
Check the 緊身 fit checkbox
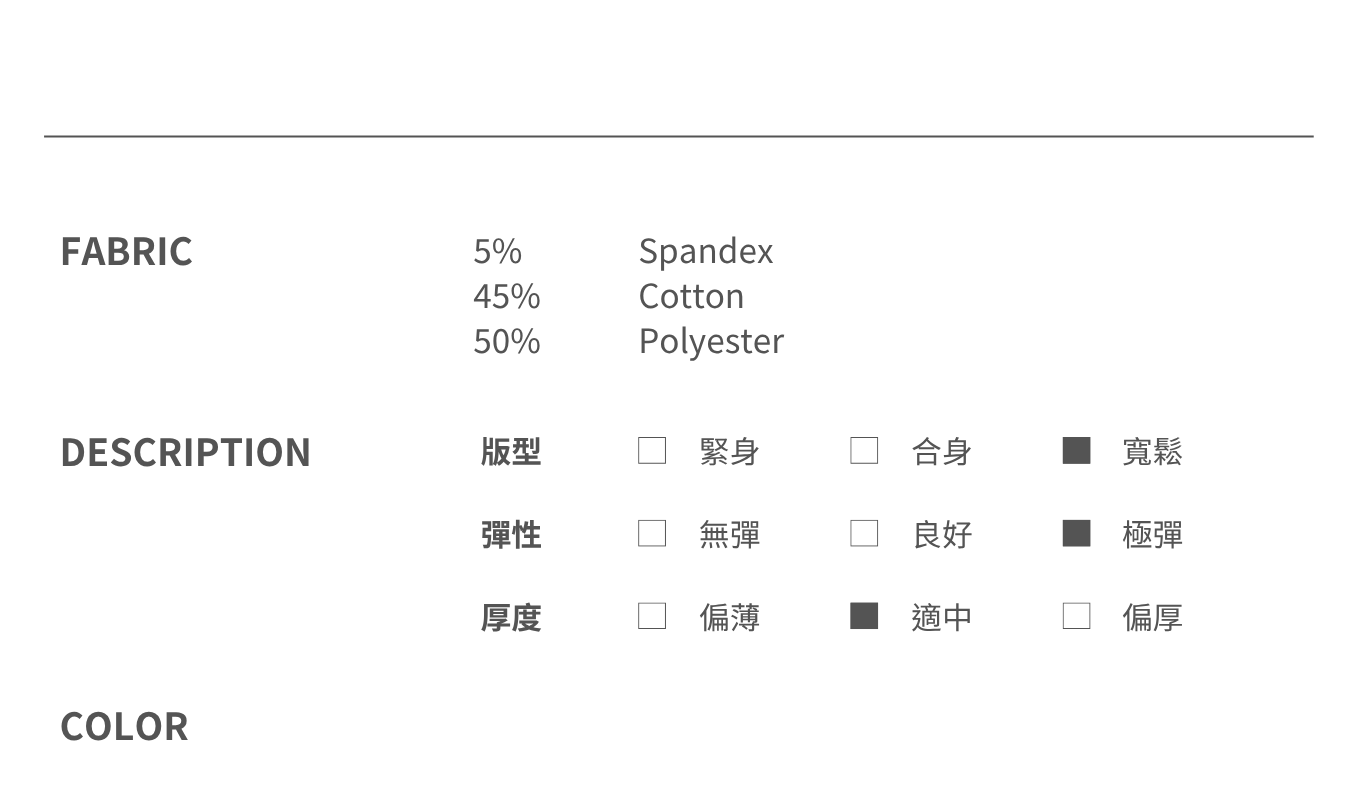coord(652,451)
